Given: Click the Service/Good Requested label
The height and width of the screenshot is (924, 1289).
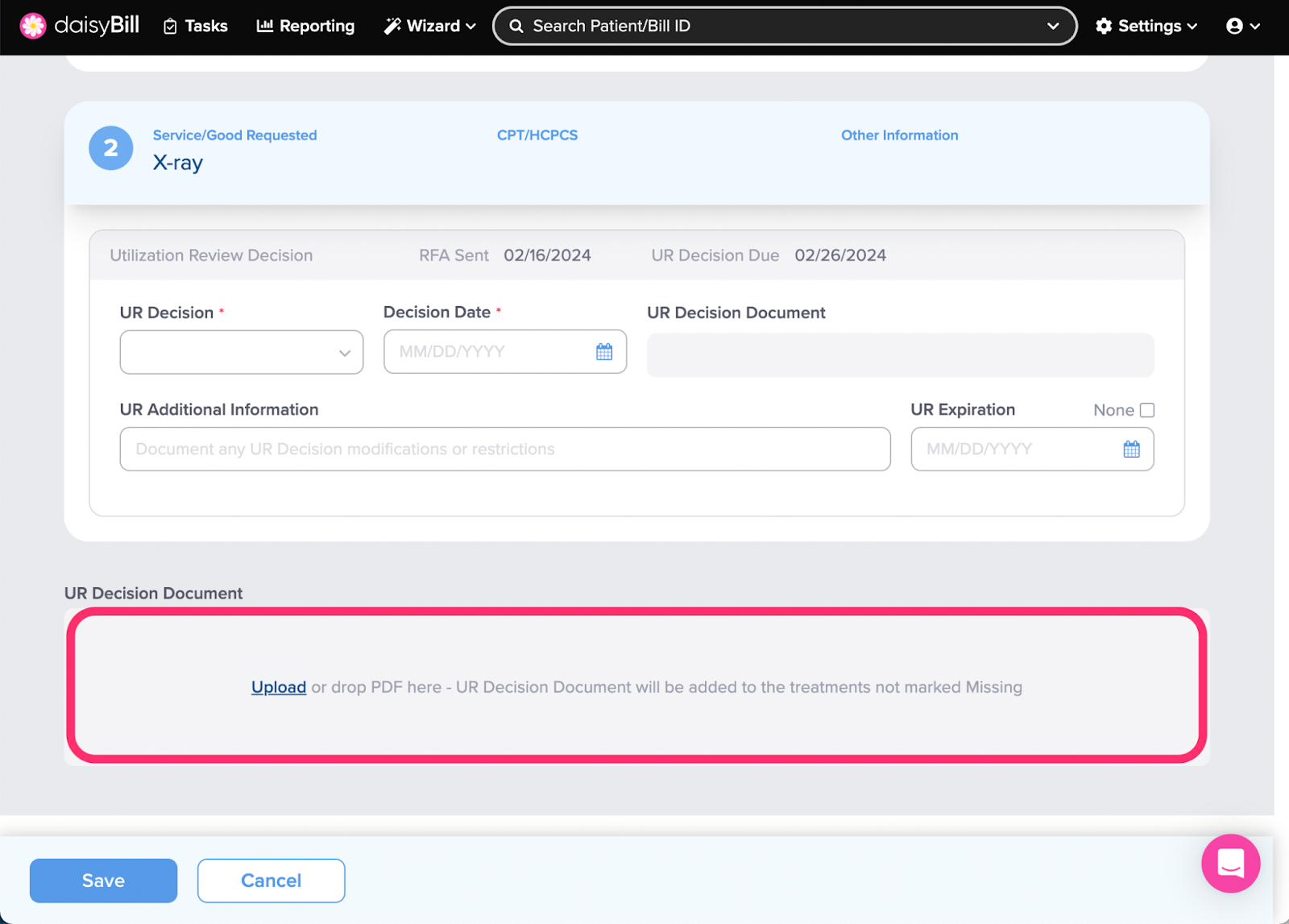Looking at the screenshot, I should point(235,135).
